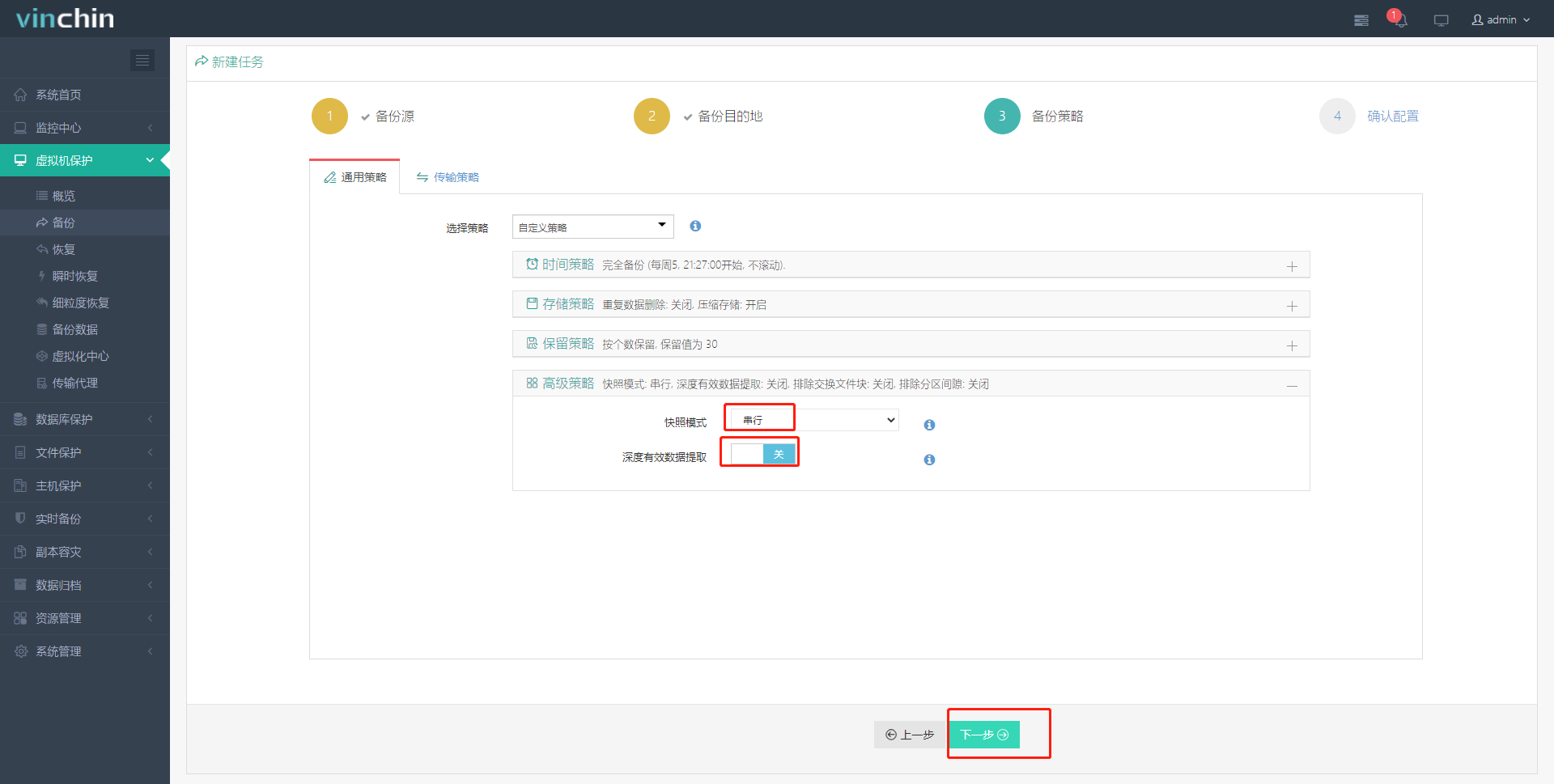
Task: Click step 1 circle 备份源
Action: pos(329,116)
